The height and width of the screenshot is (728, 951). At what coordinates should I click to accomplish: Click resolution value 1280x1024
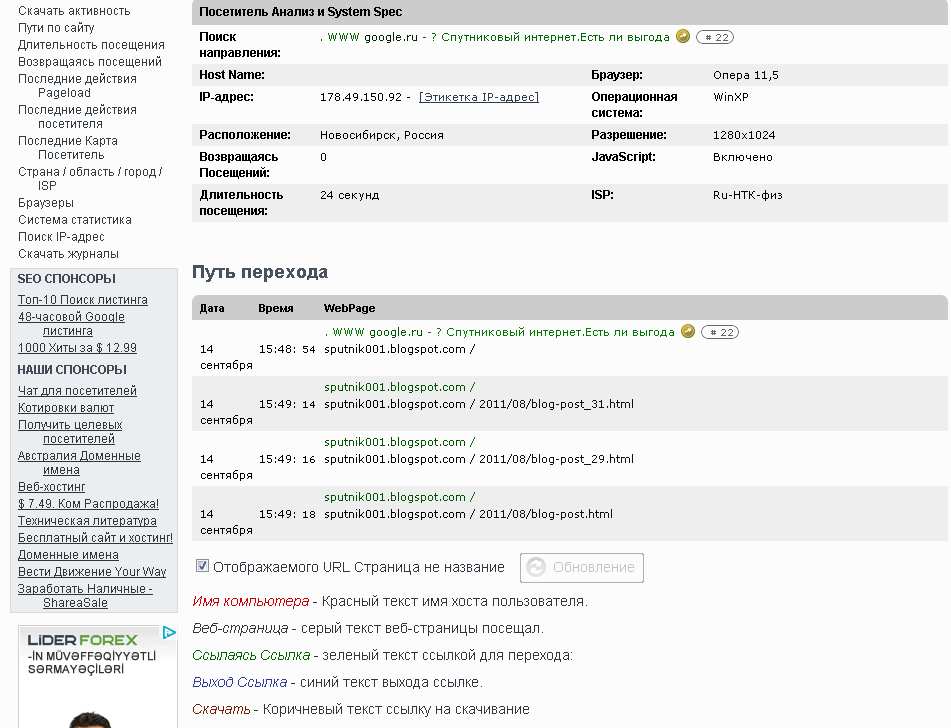coord(744,135)
